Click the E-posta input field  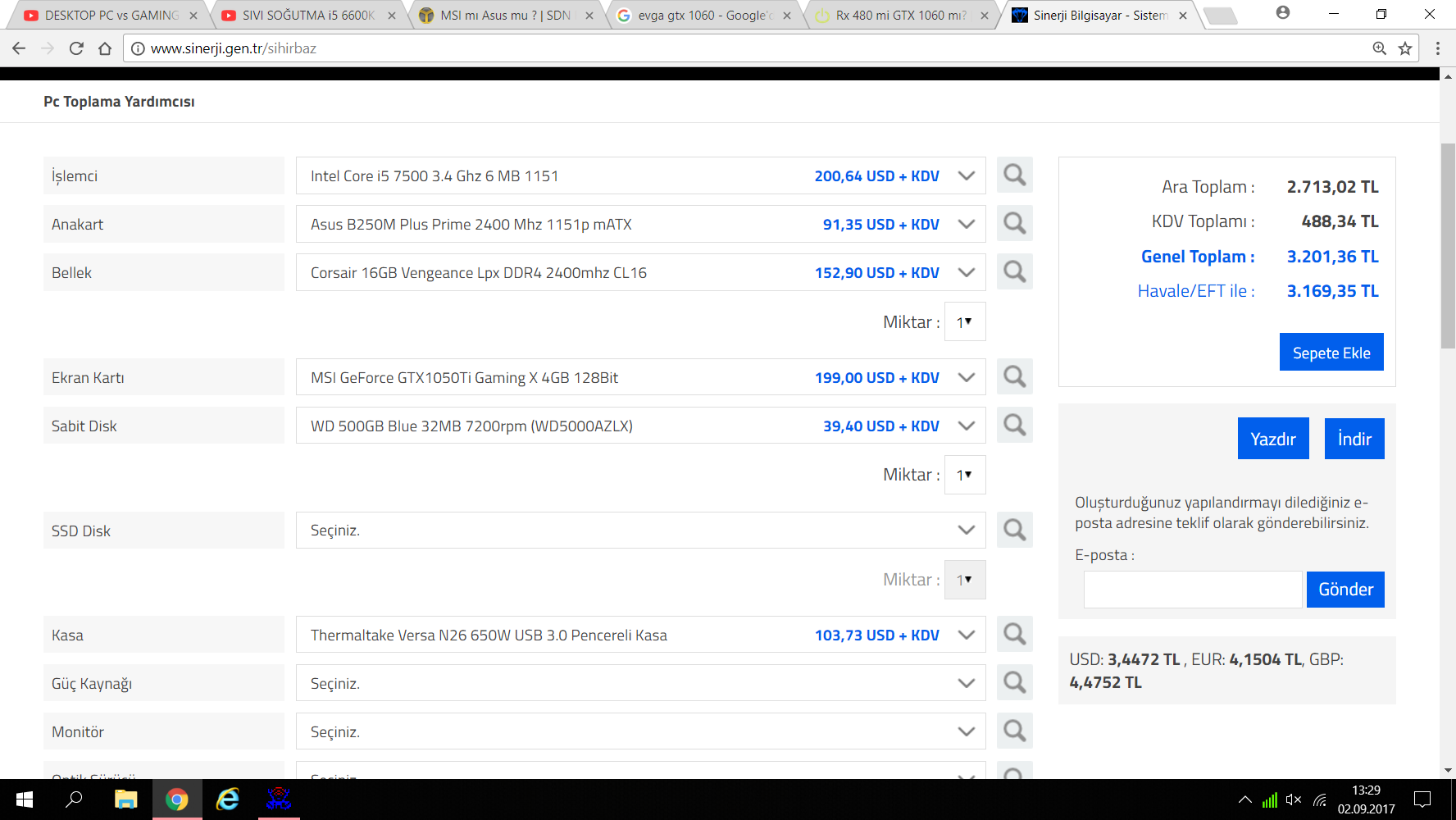pos(1193,590)
